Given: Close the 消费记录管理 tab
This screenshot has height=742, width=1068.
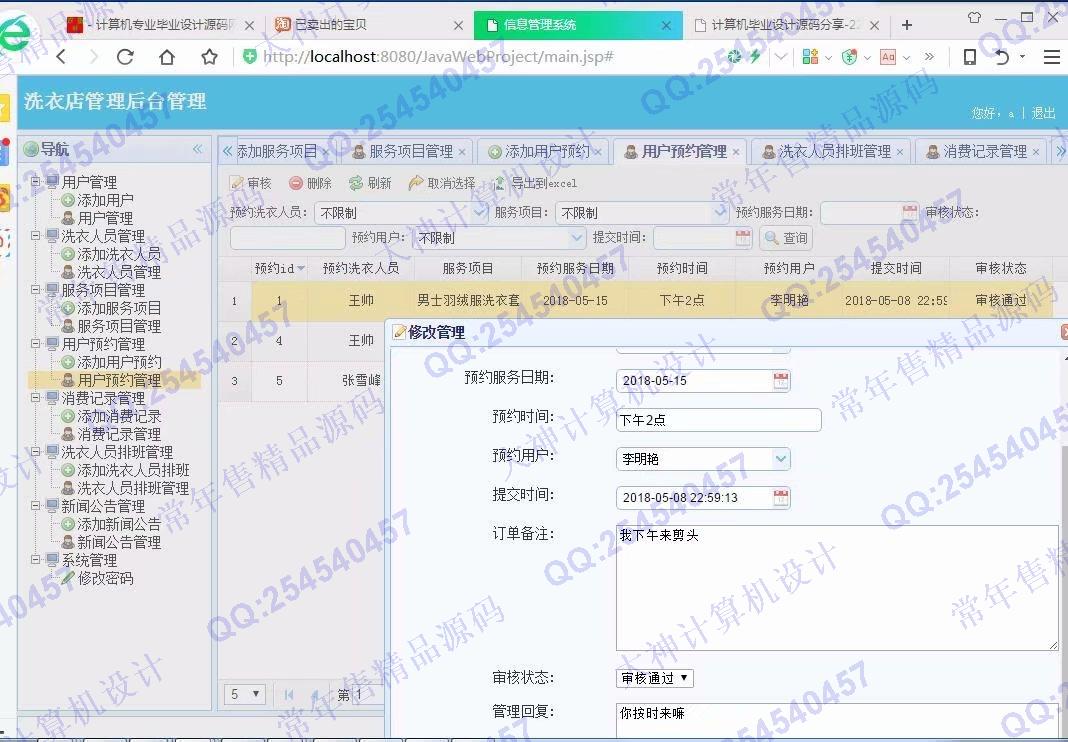Looking at the screenshot, I should pyautogui.click(x=1036, y=152).
